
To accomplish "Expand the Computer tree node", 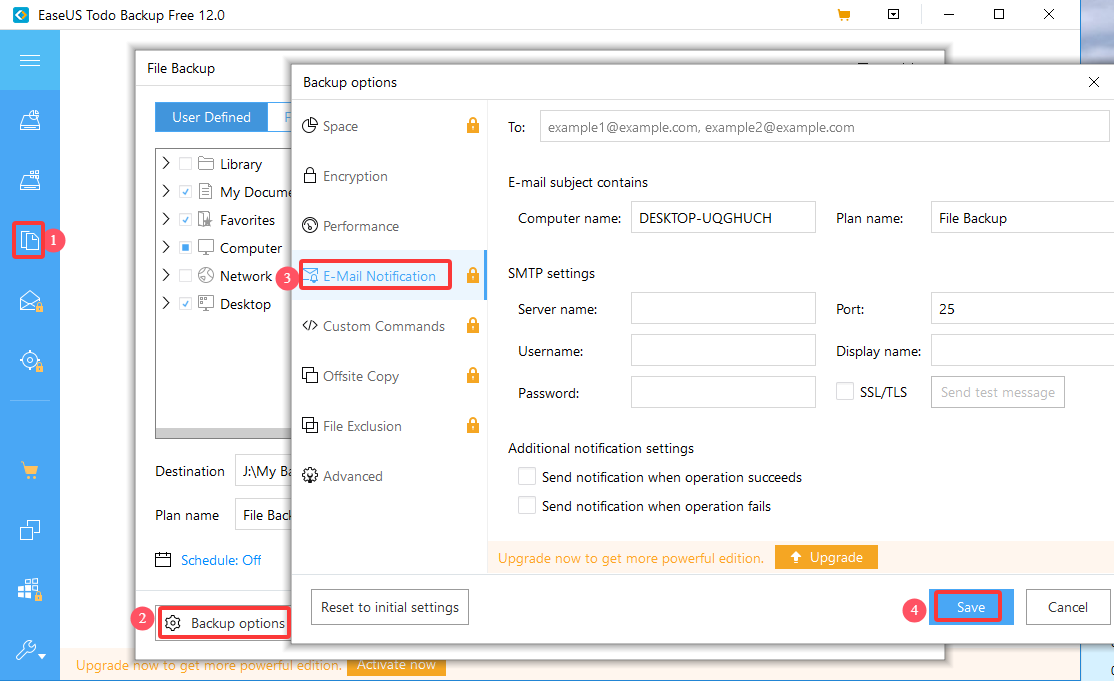I will (x=166, y=247).
